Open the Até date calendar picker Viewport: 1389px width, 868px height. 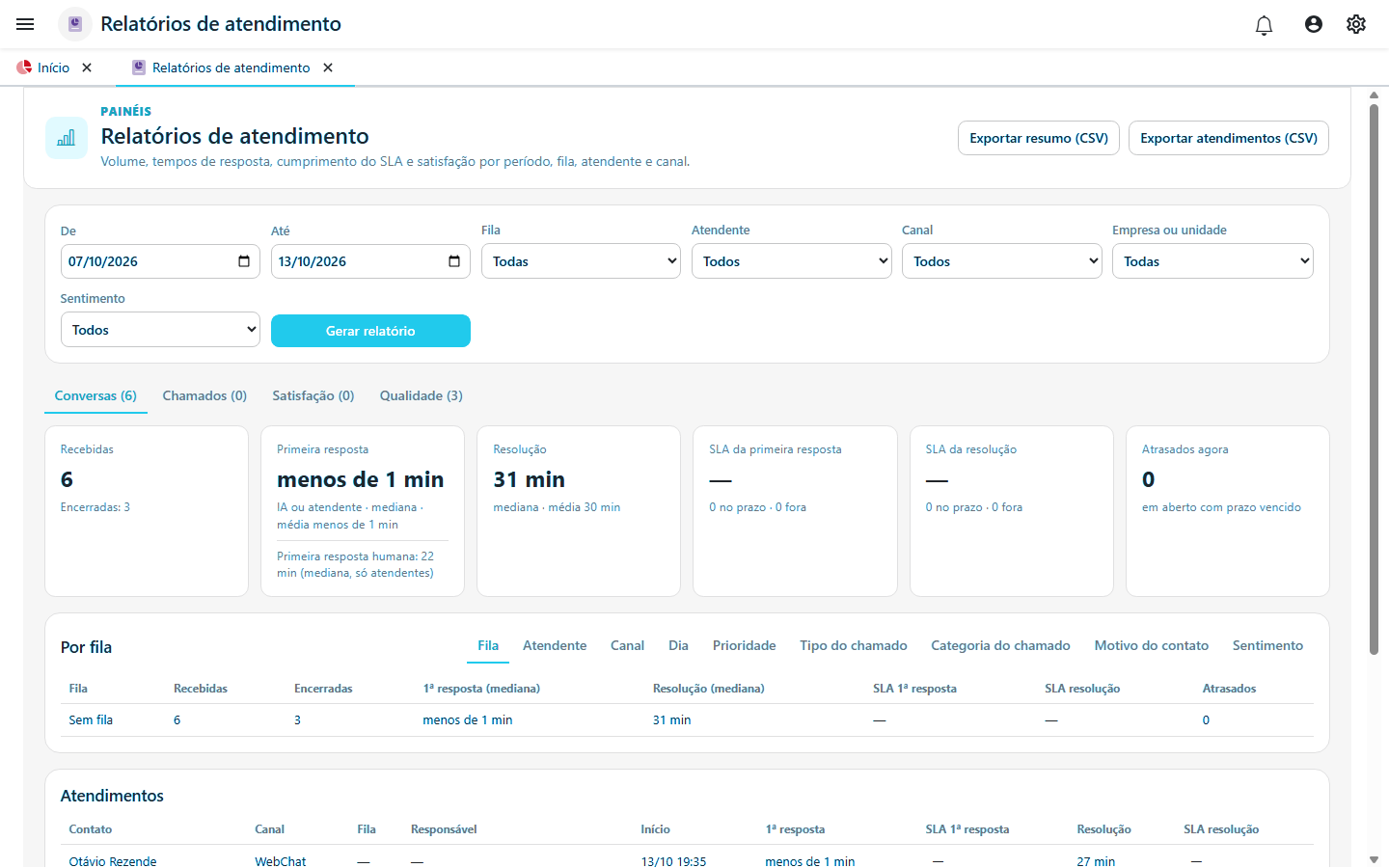pyautogui.click(x=454, y=261)
